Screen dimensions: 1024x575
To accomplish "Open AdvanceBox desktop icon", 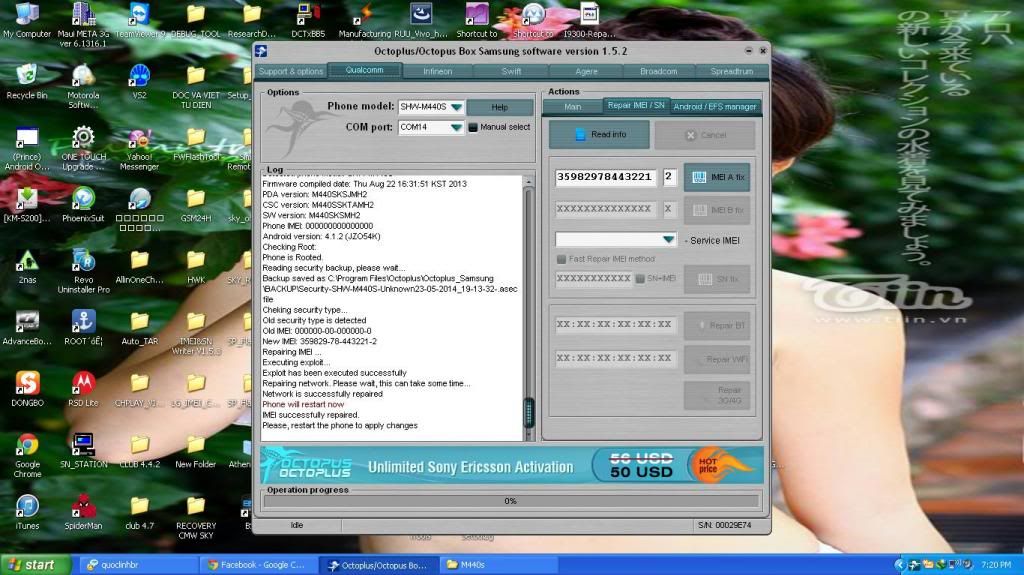I will (x=27, y=327).
